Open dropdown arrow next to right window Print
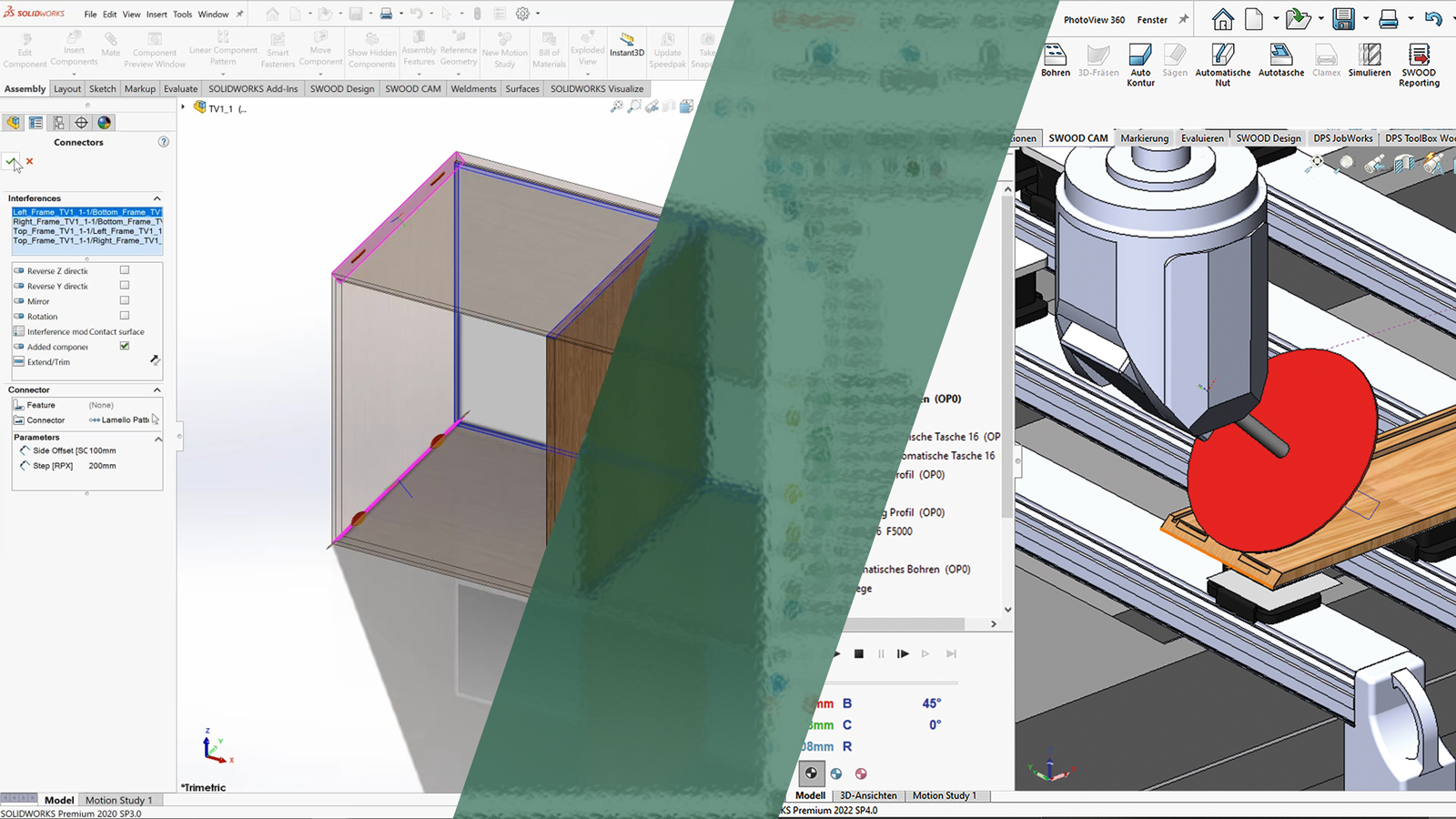 click(1410, 19)
